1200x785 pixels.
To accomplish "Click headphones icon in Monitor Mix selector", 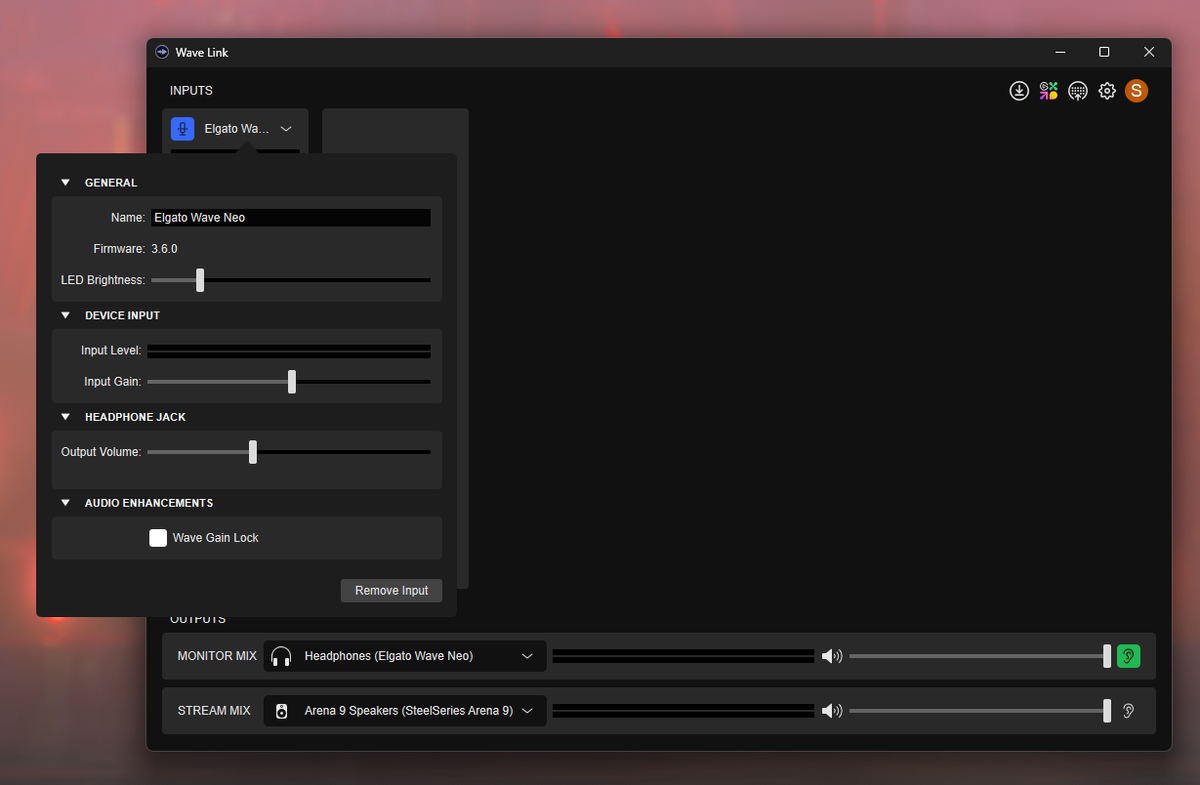I will click(281, 657).
